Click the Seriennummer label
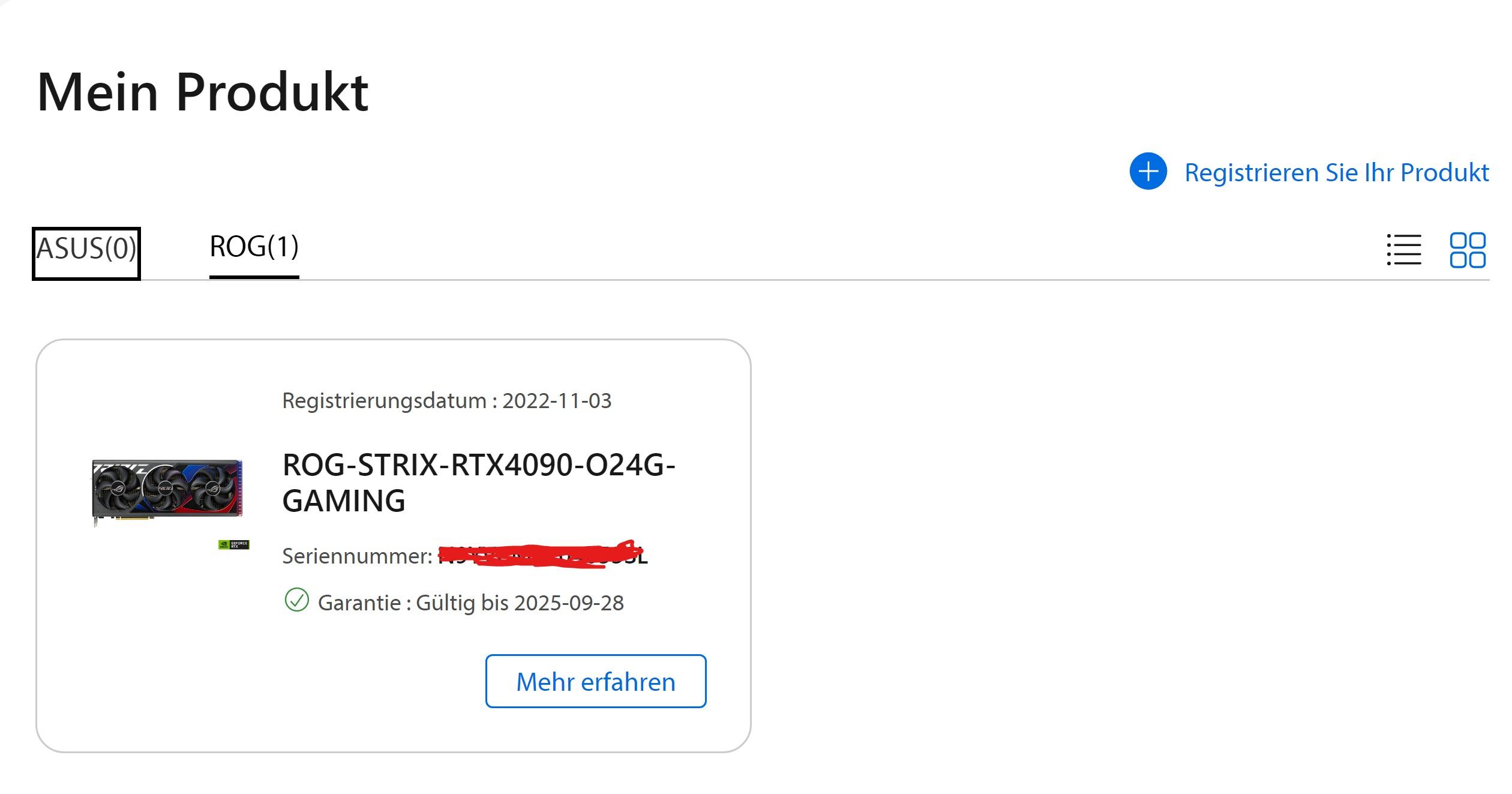This screenshot has height=794, width=1512. pos(357,556)
